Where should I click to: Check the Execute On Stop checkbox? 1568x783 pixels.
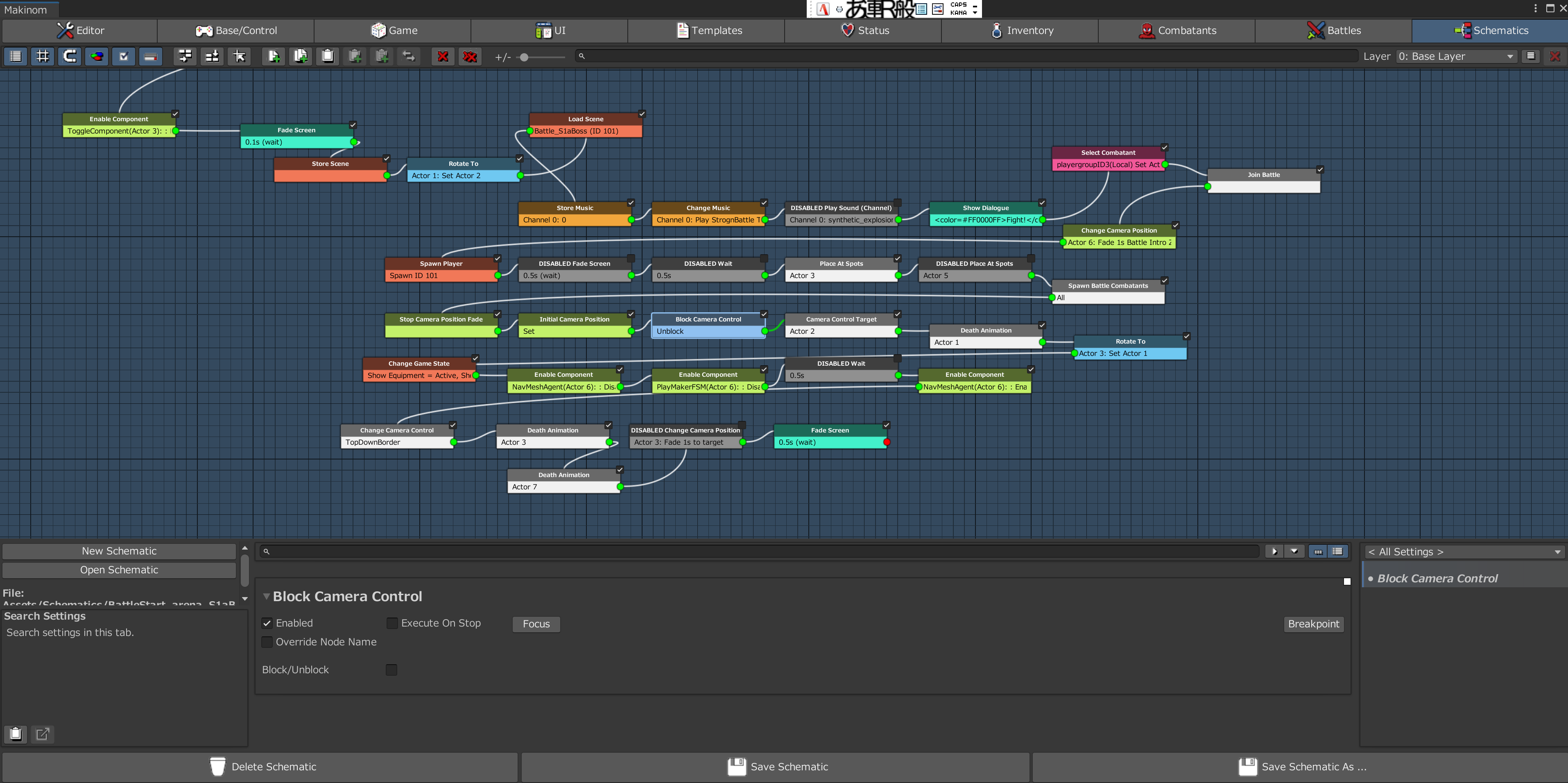tap(392, 623)
